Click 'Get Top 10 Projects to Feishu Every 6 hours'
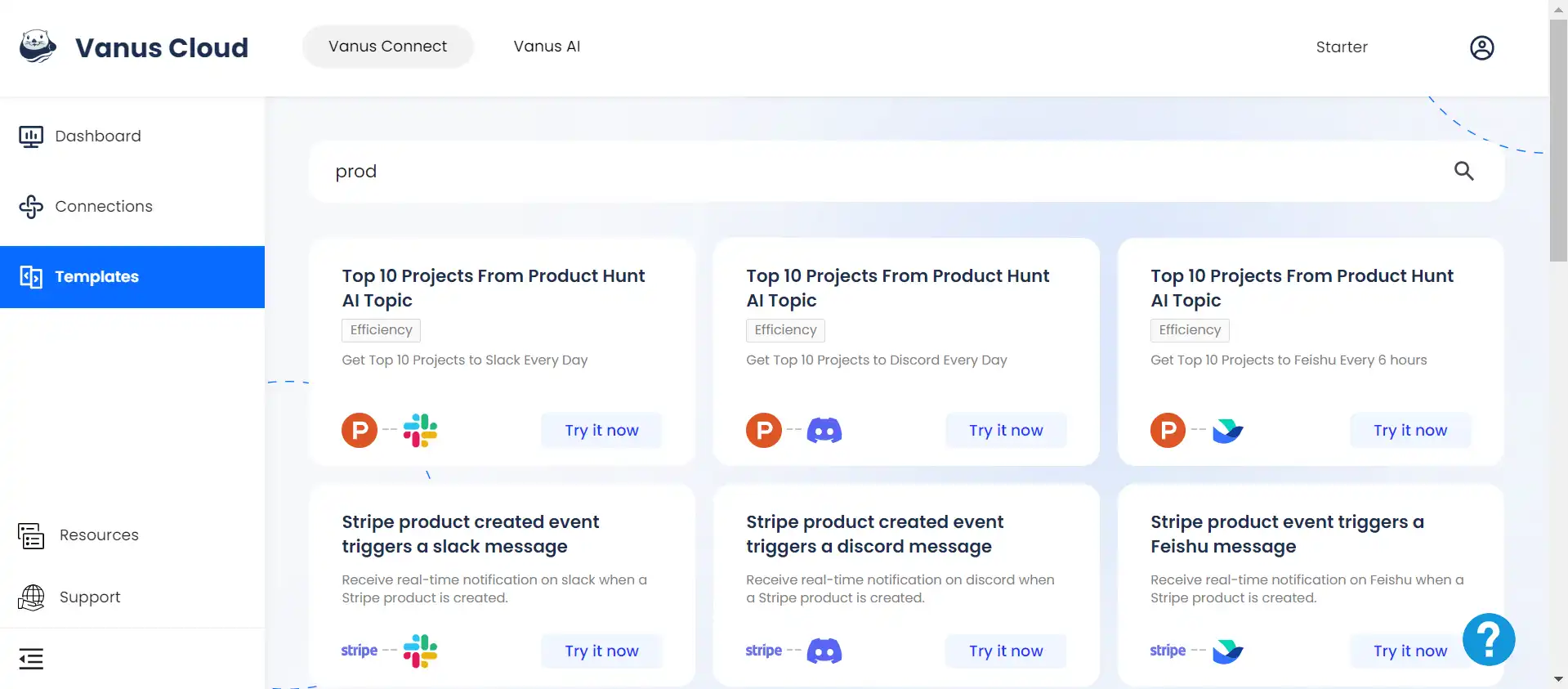1568x689 pixels. pyautogui.click(x=1289, y=360)
